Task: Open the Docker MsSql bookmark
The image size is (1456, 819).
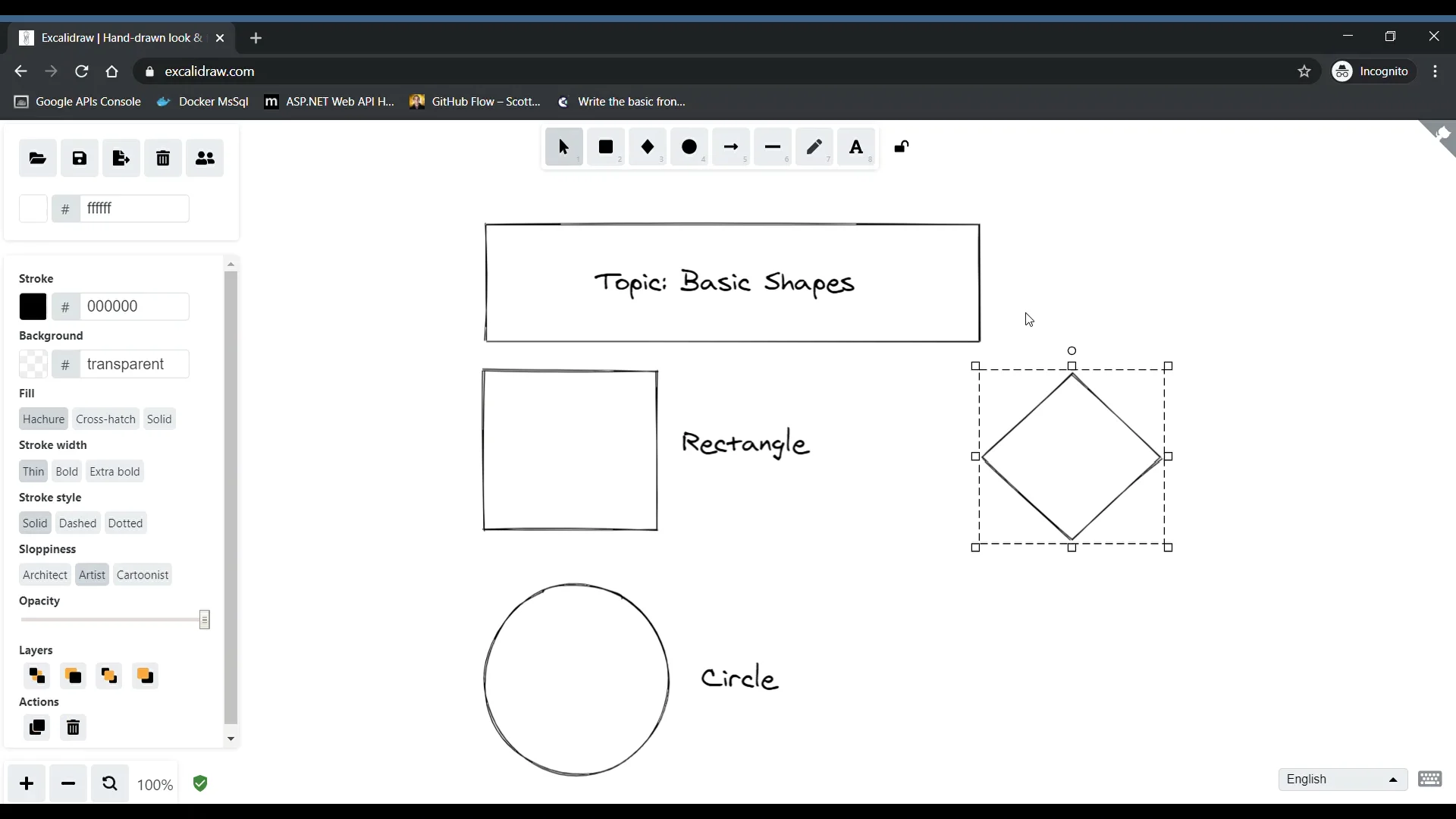Action: [x=202, y=102]
